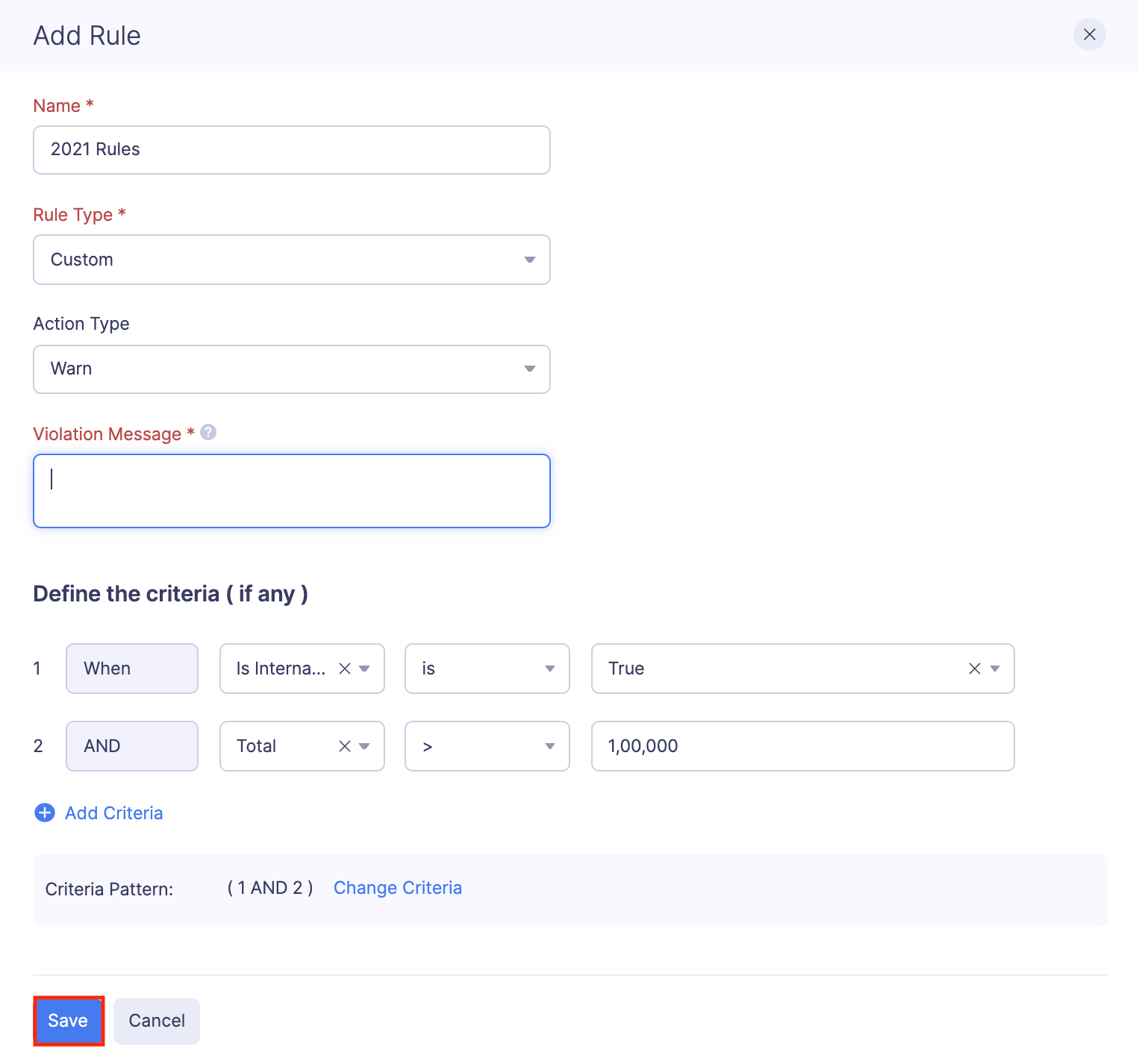Click the Save button
The height and width of the screenshot is (1064, 1139).
click(x=68, y=1021)
